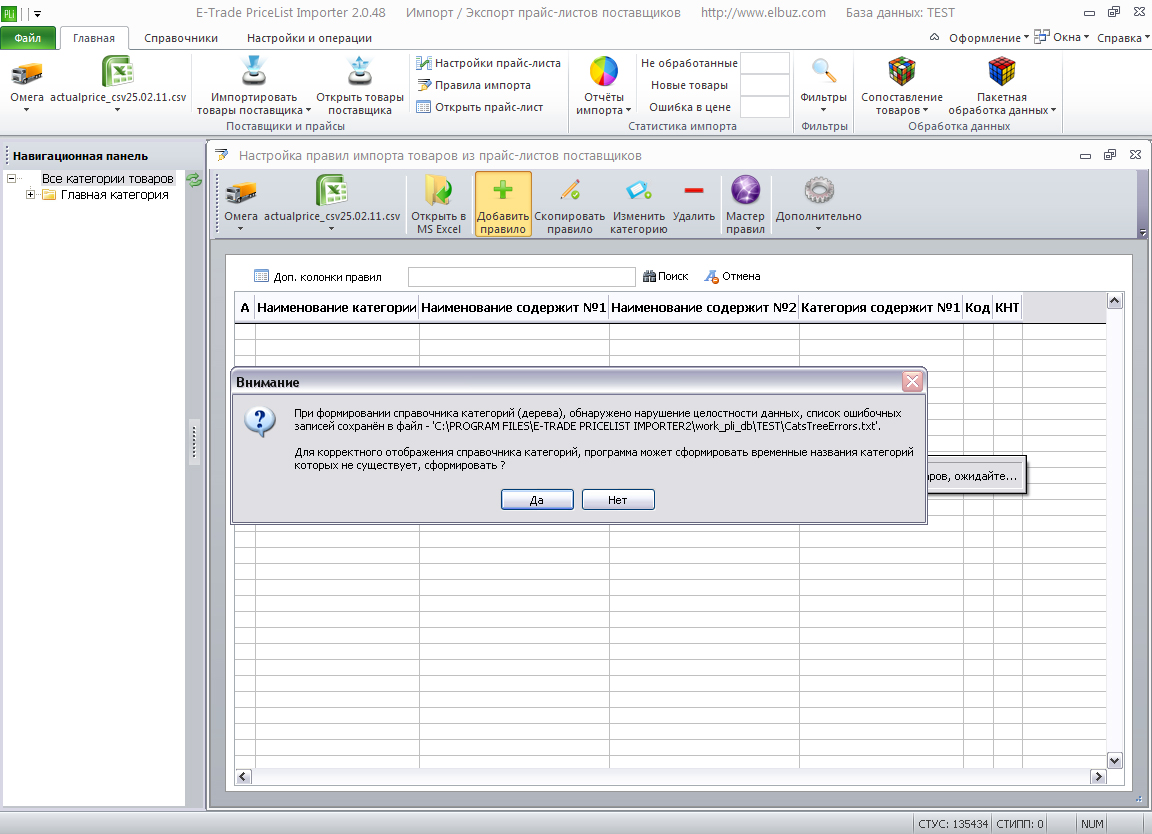This screenshot has height=834, width=1152.
Task: Select the Главная ribbon tab
Action: (94, 38)
